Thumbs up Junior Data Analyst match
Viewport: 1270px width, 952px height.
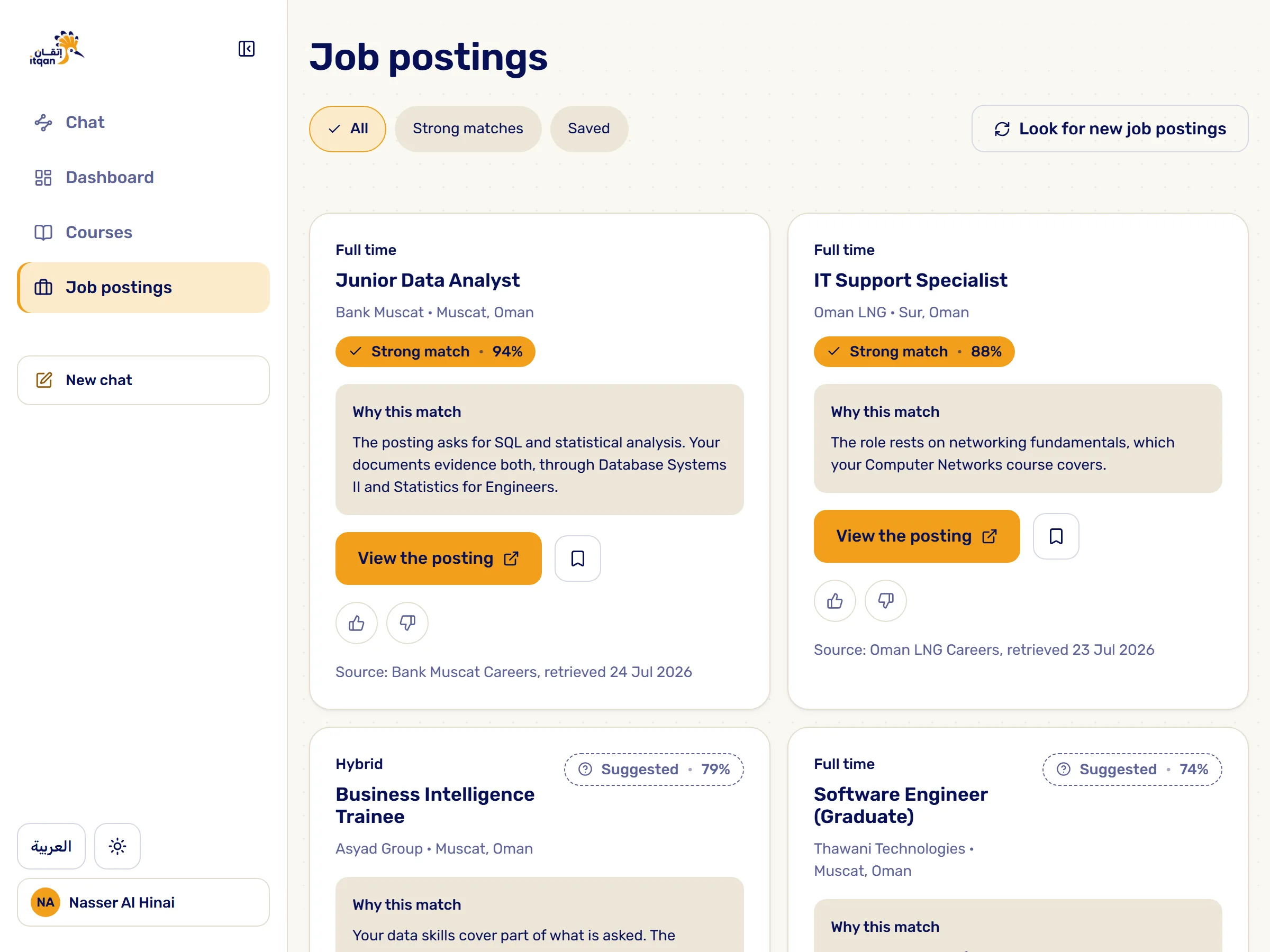coord(357,623)
